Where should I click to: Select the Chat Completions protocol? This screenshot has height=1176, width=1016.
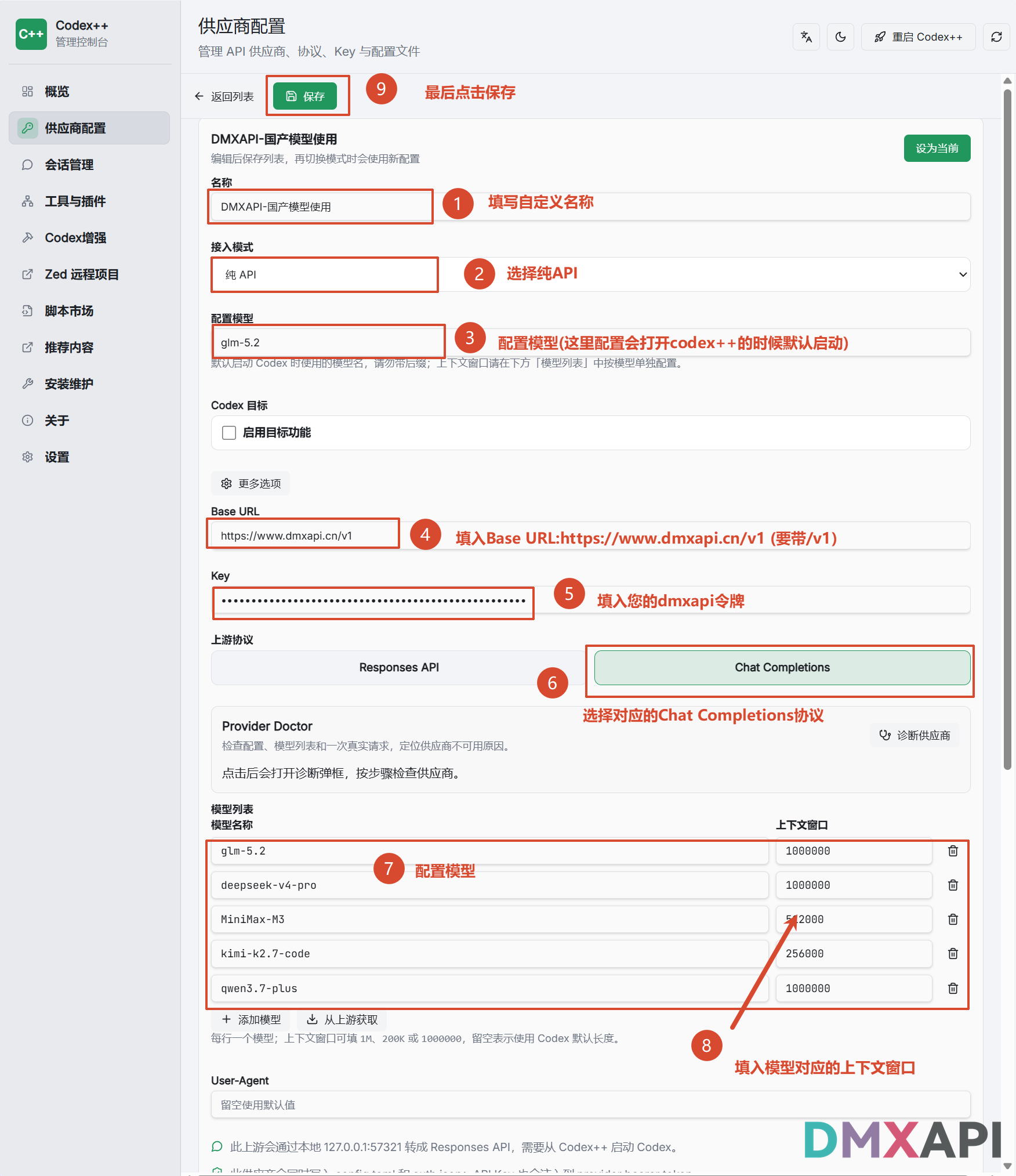point(782,668)
